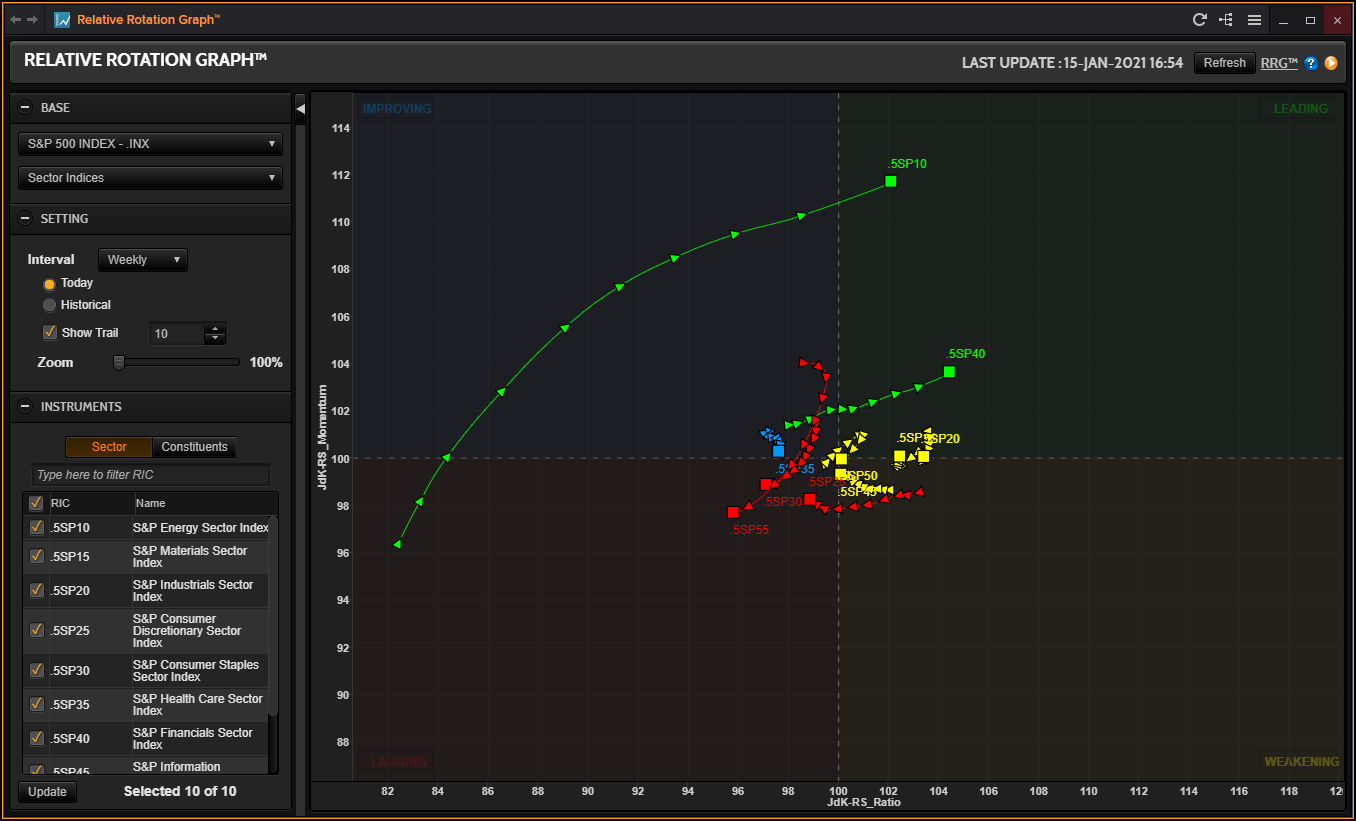Select the green .5SP40 square marker
Screen dimensions: 1356x821
tap(949, 372)
